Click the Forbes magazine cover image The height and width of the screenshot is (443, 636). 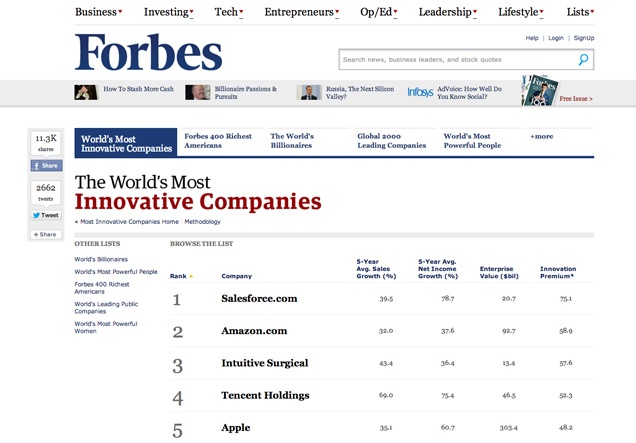(538, 91)
